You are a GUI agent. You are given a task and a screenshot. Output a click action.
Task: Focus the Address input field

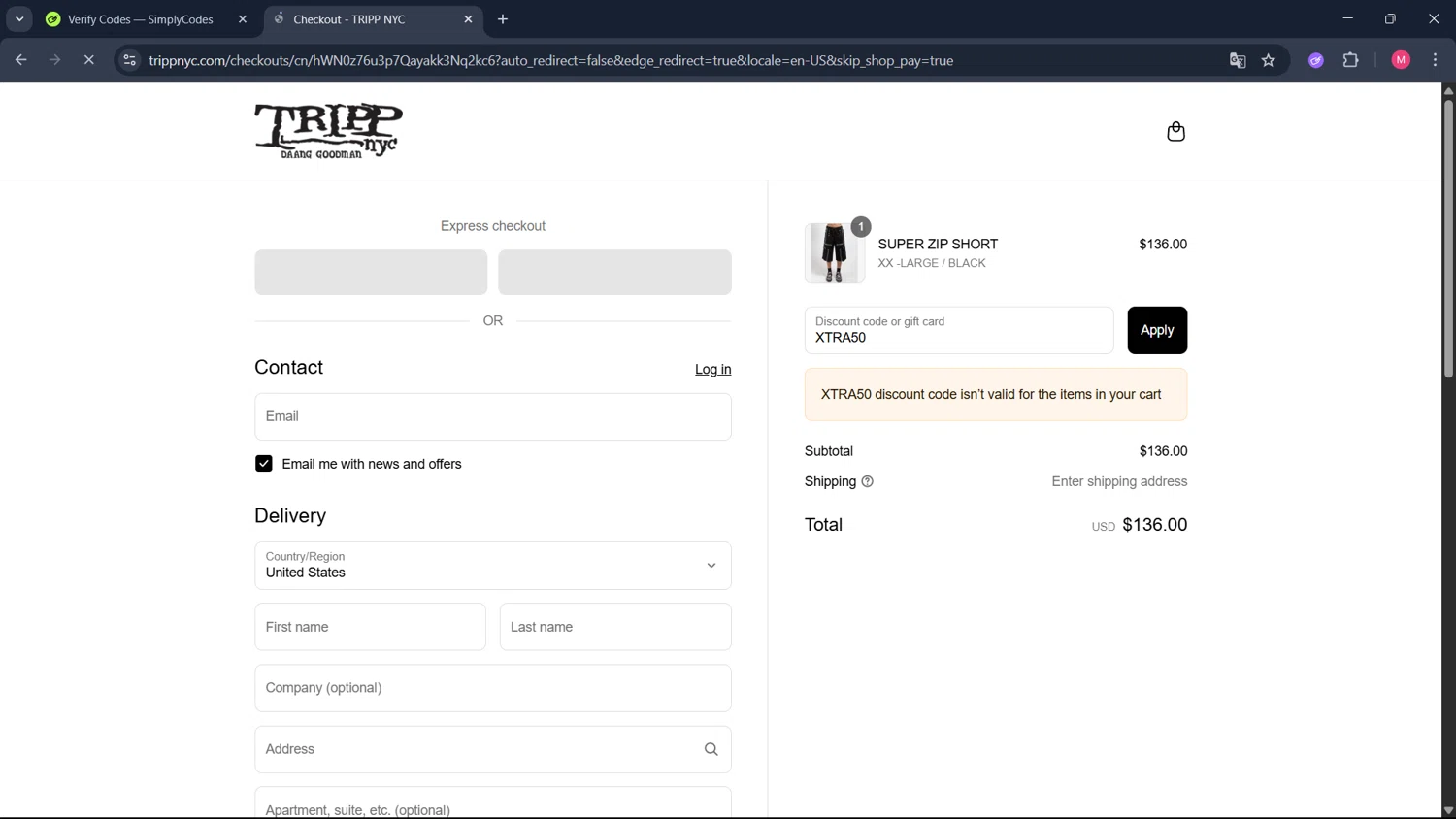point(493,749)
